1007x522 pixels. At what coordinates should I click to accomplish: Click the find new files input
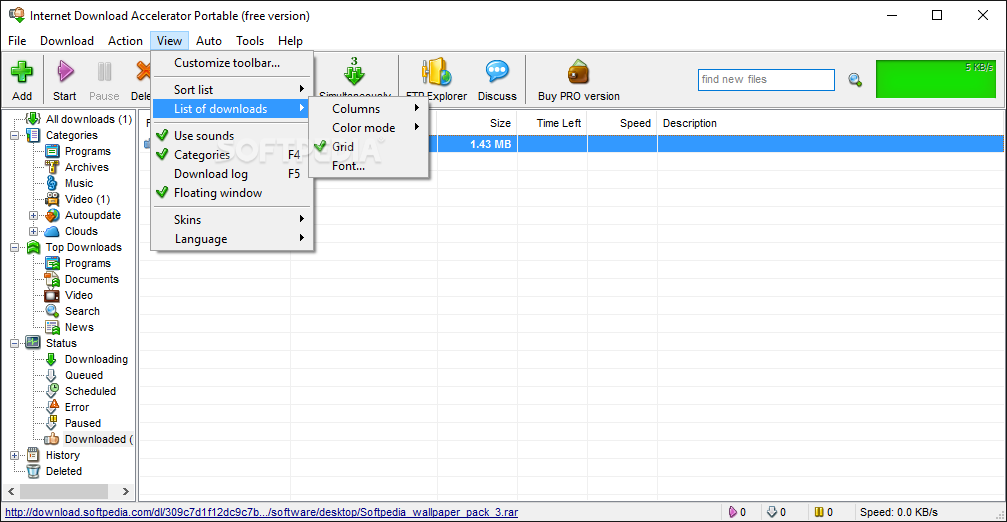pos(766,80)
